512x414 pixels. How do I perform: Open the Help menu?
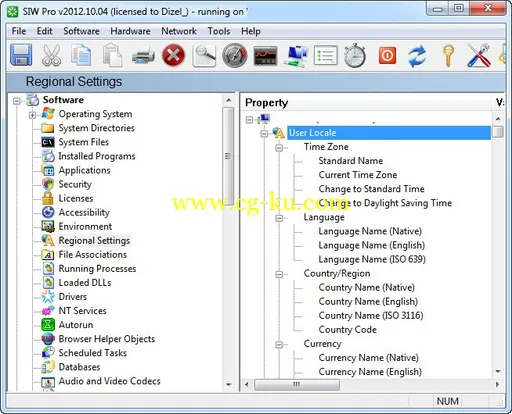[x=251, y=31]
